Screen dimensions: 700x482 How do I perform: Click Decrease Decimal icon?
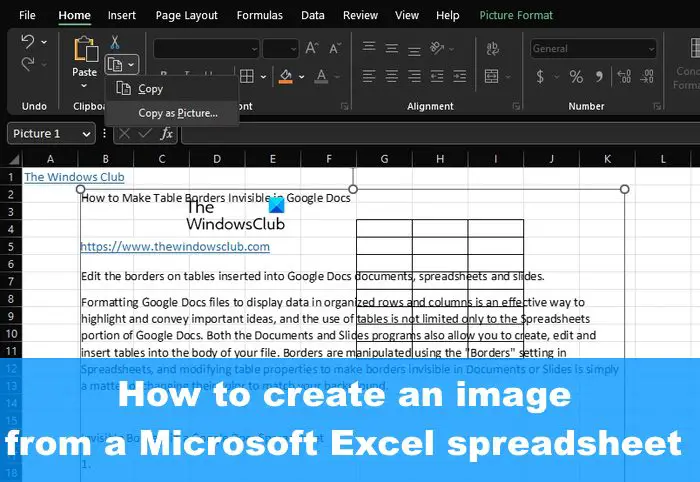tap(647, 76)
